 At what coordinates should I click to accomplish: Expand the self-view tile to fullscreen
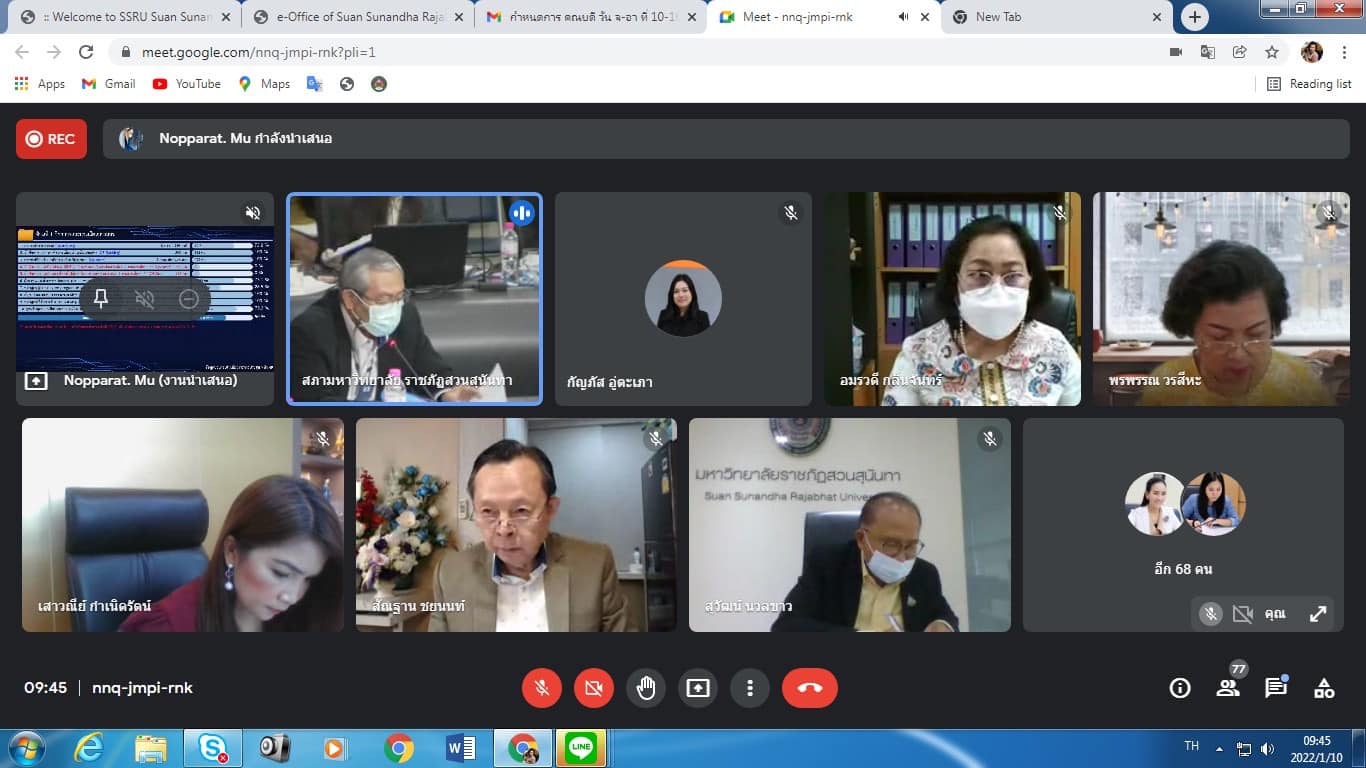[1318, 614]
